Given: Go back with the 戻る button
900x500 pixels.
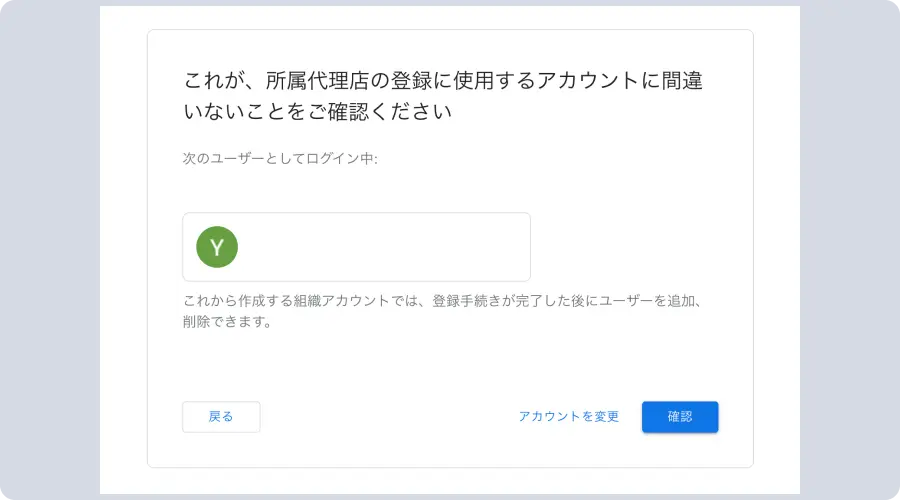Looking at the screenshot, I should 221,417.
